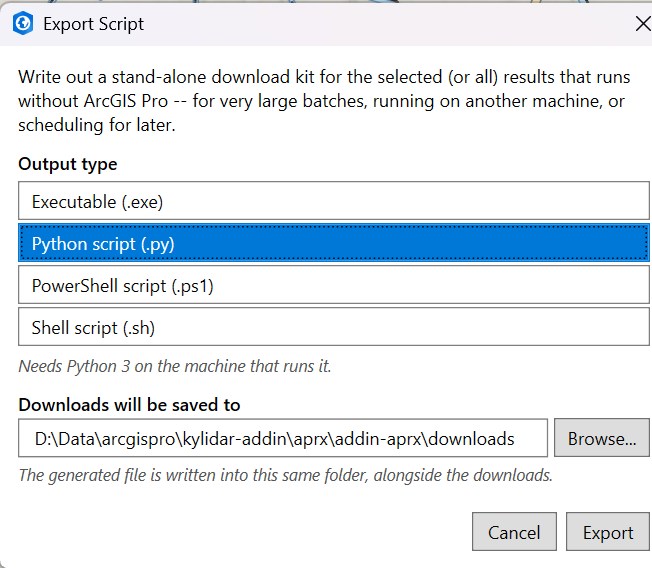Pick the Shell script (.sh) option
The height and width of the screenshot is (568, 652).
pyautogui.click(x=333, y=327)
